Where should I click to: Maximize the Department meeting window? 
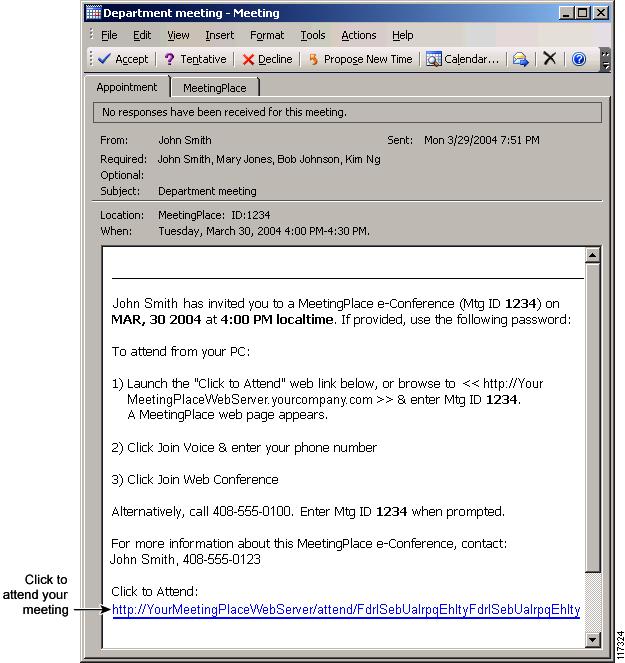click(583, 13)
